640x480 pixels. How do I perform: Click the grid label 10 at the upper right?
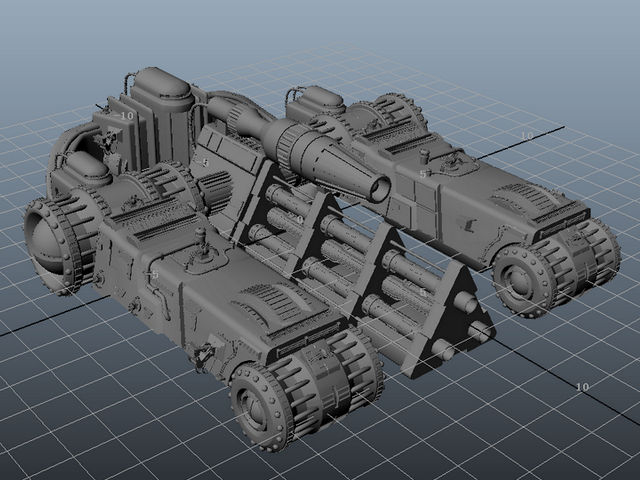(x=527, y=136)
